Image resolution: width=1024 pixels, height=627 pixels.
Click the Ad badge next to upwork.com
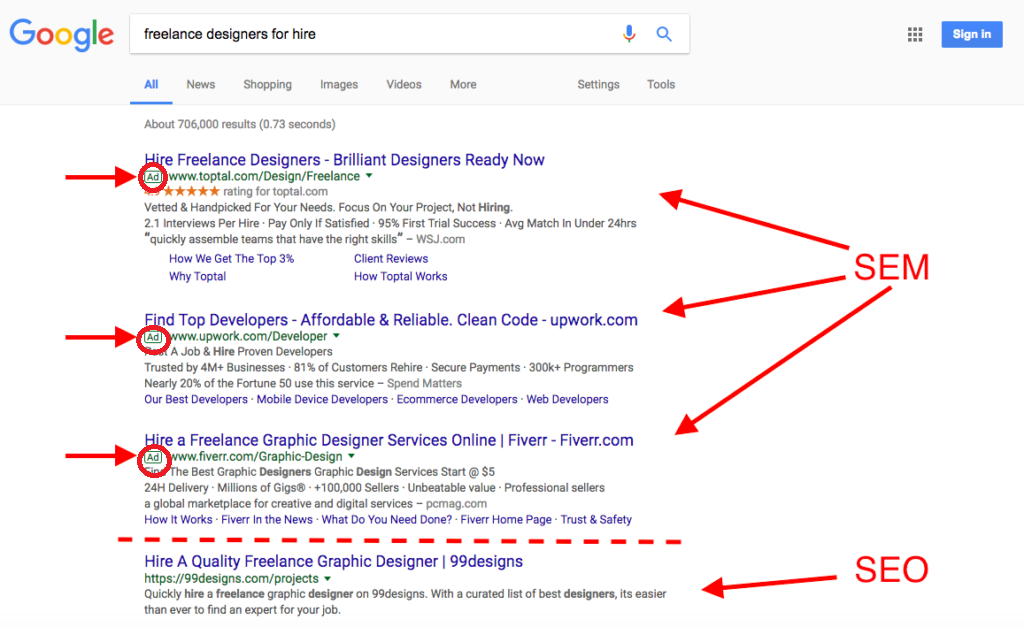tap(153, 337)
